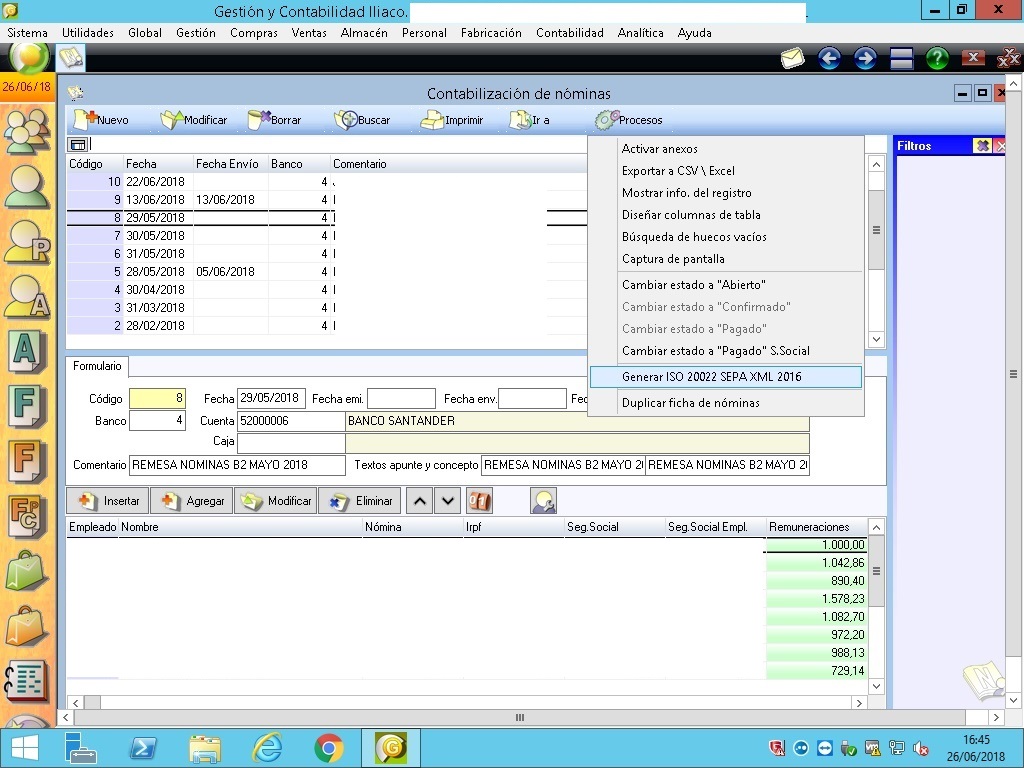1024x768 pixels.
Task: Click the Comentario input field
Action: point(237,465)
